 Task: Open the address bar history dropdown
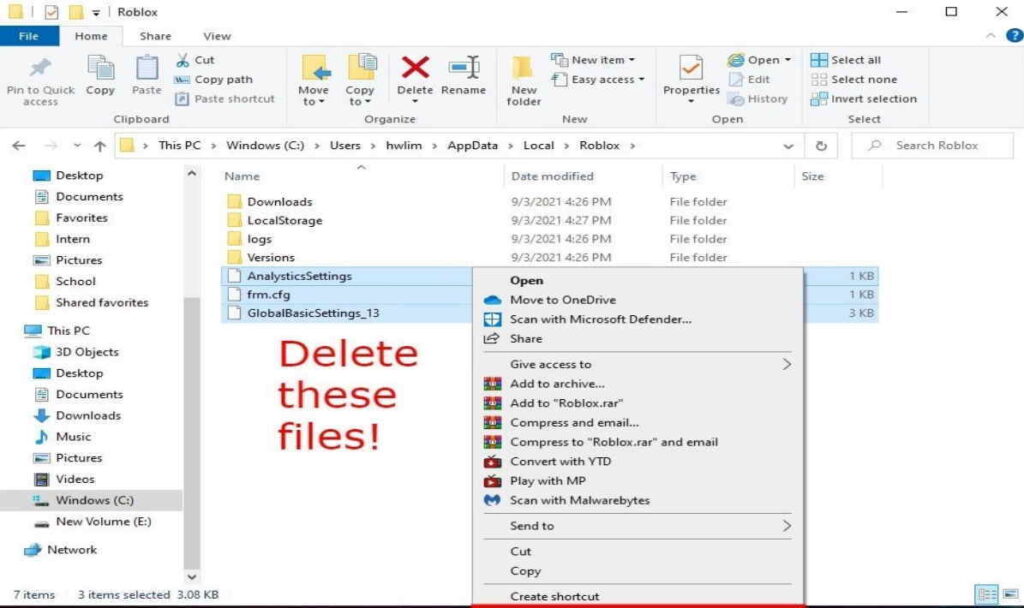click(788, 146)
